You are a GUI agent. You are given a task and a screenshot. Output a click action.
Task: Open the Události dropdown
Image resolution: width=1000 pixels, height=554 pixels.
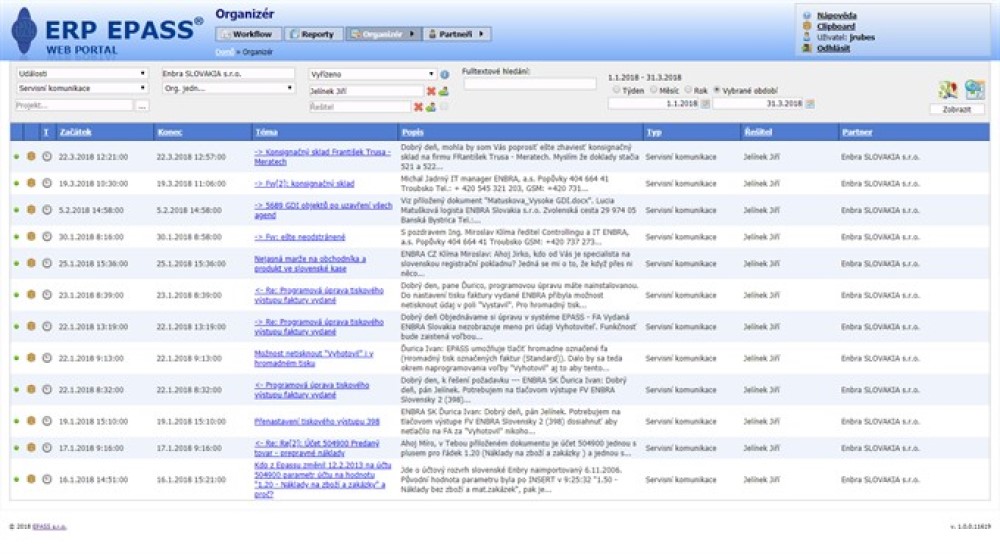coord(82,74)
